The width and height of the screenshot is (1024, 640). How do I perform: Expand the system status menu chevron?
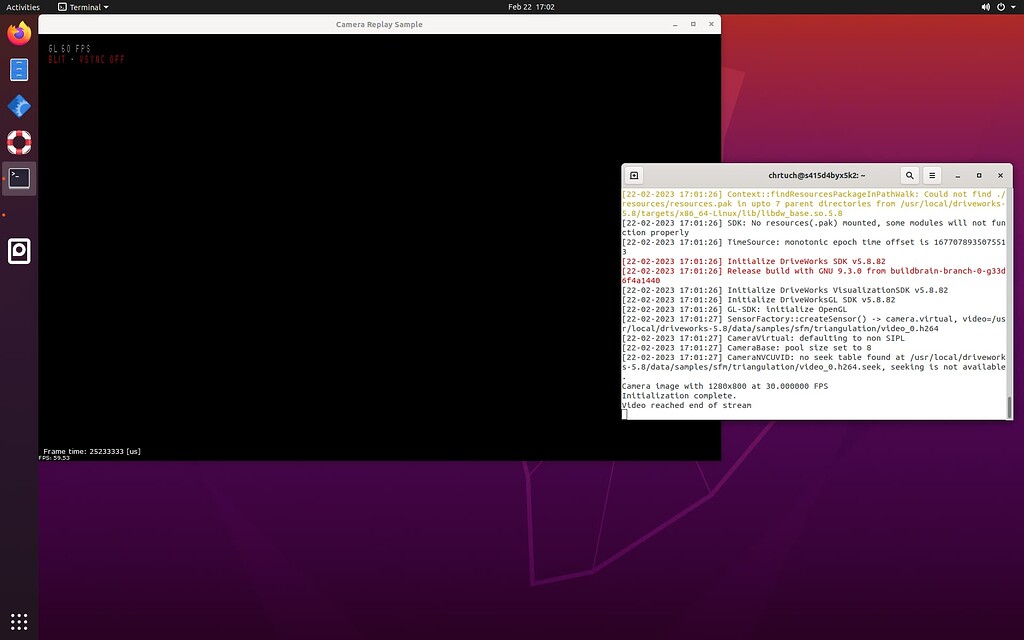tap(1013, 5)
